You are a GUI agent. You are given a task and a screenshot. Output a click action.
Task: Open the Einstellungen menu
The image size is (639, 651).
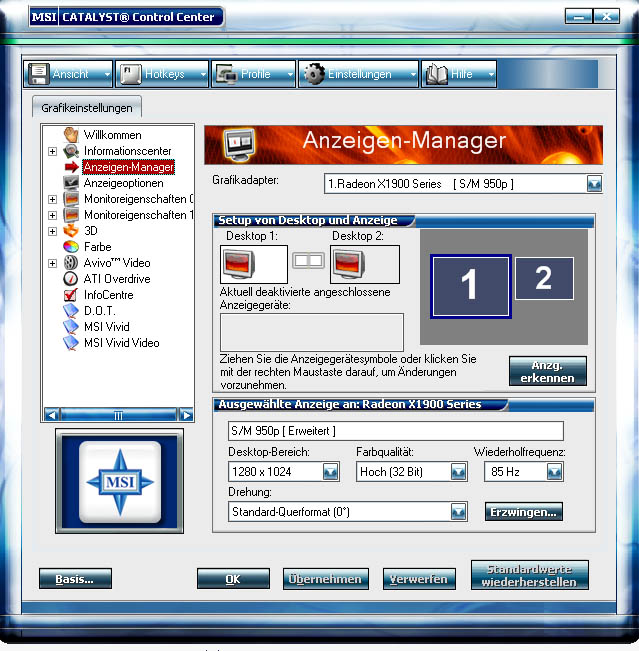(x=358, y=74)
